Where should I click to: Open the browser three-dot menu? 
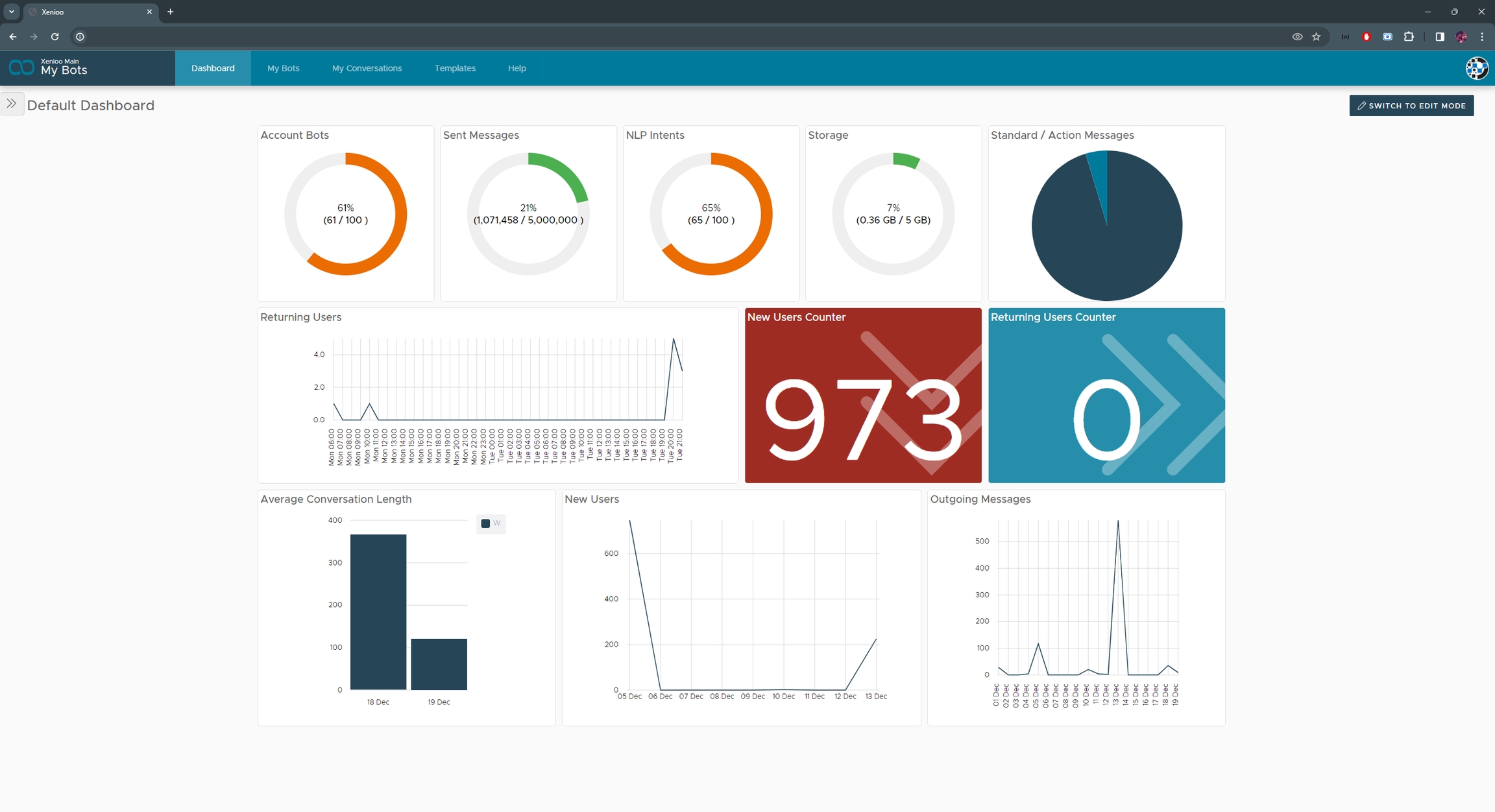pyautogui.click(x=1482, y=37)
